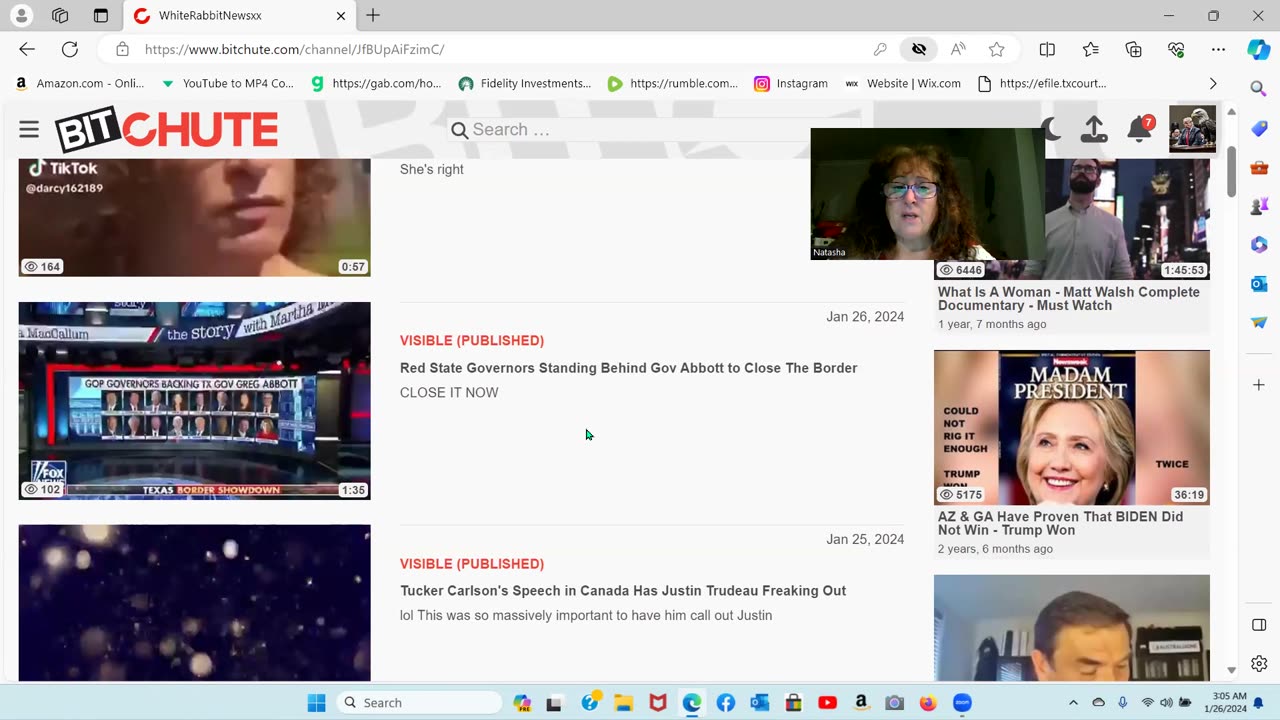Open the rumble.com bookmark
Viewport: 1280px width, 720px height.
pyautogui.click(x=673, y=84)
